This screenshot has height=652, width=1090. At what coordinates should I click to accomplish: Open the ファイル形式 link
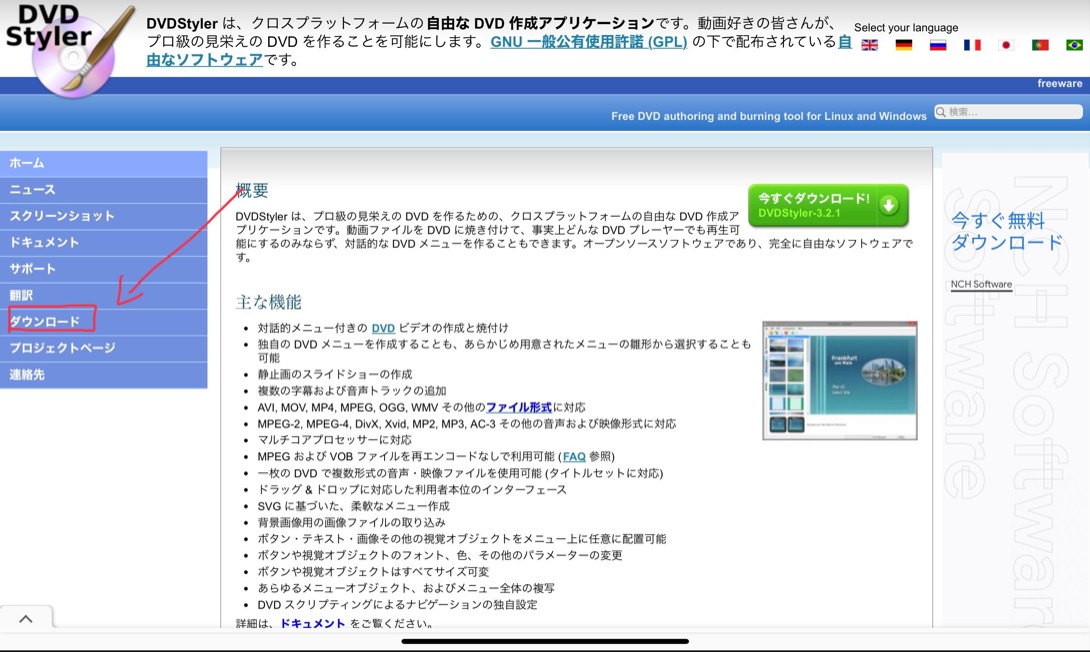point(519,407)
